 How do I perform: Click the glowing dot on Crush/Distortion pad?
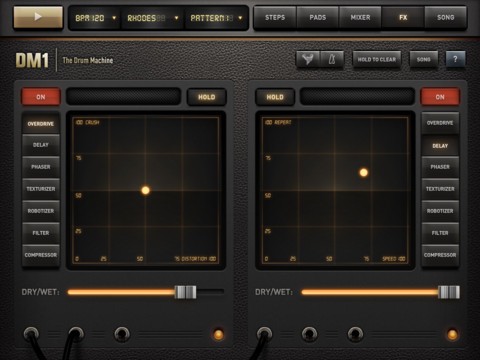click(146, 190)
